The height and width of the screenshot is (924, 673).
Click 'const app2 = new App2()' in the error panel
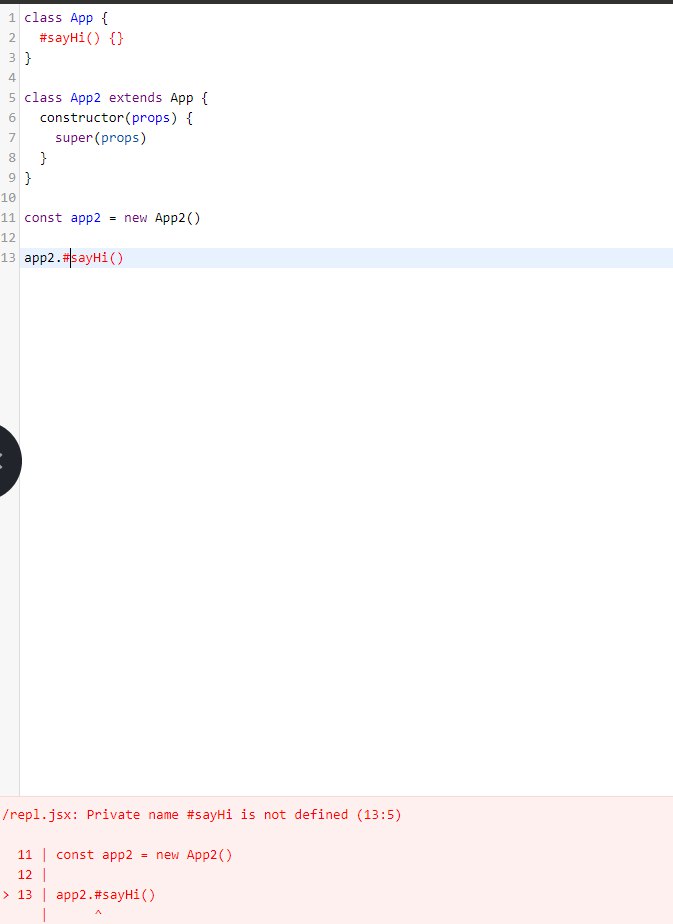pyautogui.click(x=144, y=855)
